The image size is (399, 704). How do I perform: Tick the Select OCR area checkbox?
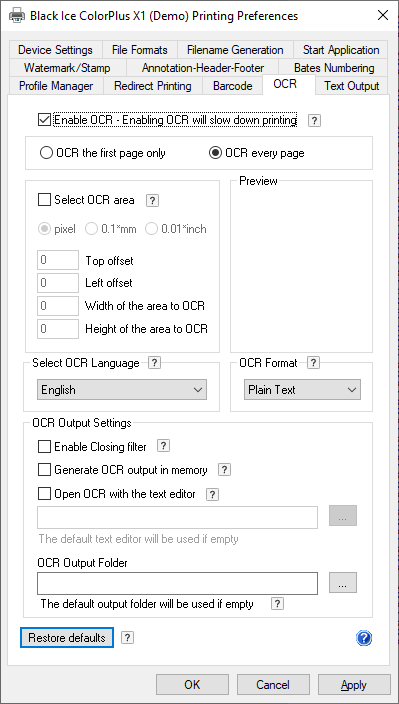point(44,200)
